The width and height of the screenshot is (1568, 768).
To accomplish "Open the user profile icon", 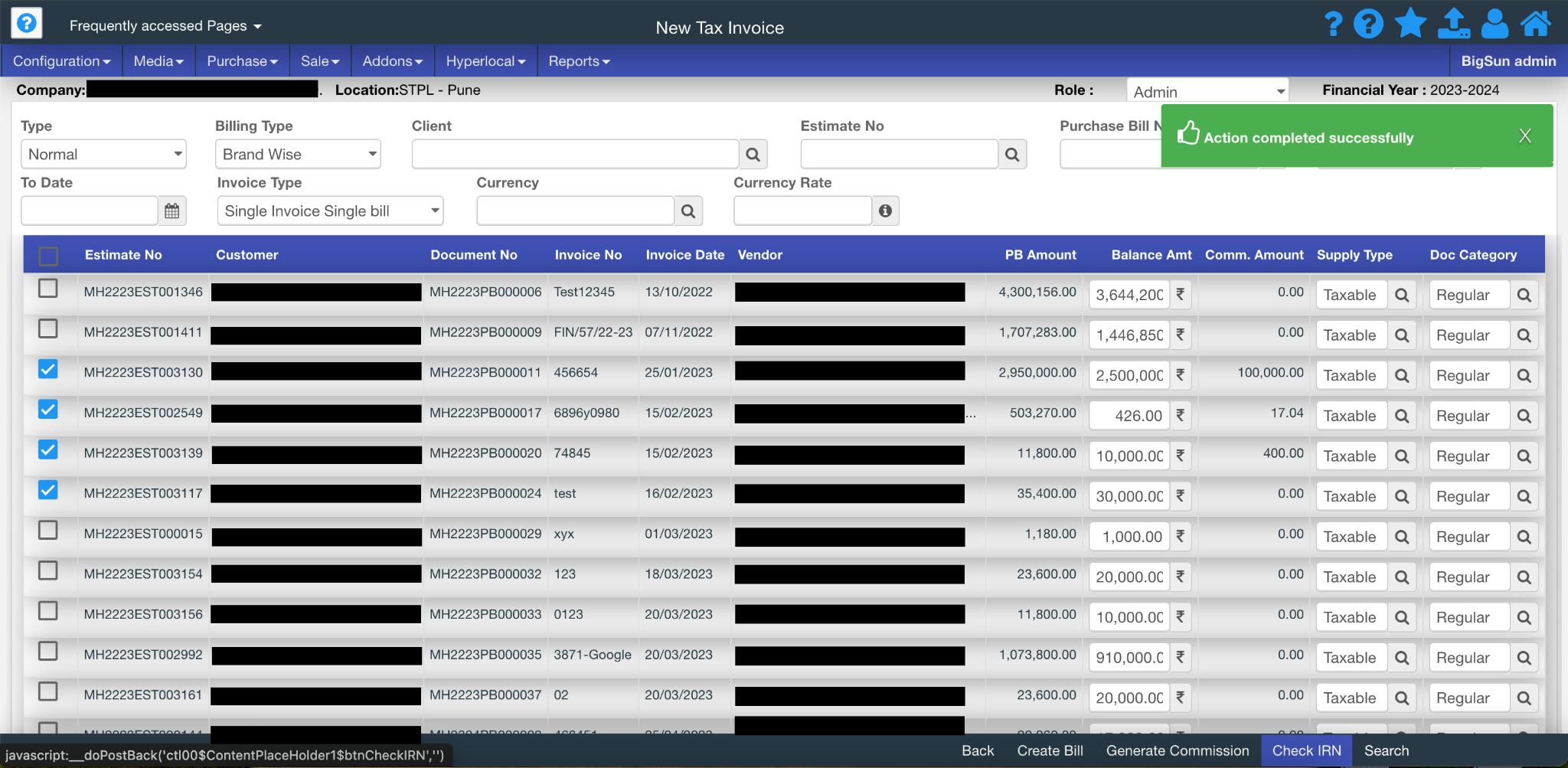I will pos(1494,25).
